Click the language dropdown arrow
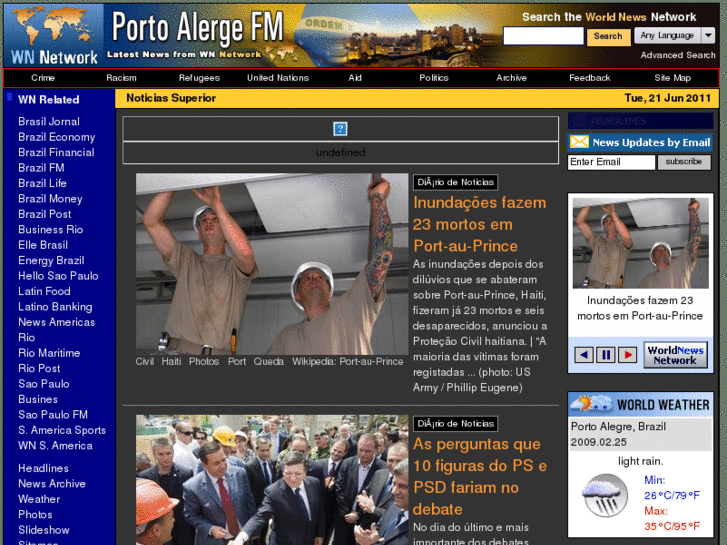Screen dimensions: 727x545 click(708, 35)
